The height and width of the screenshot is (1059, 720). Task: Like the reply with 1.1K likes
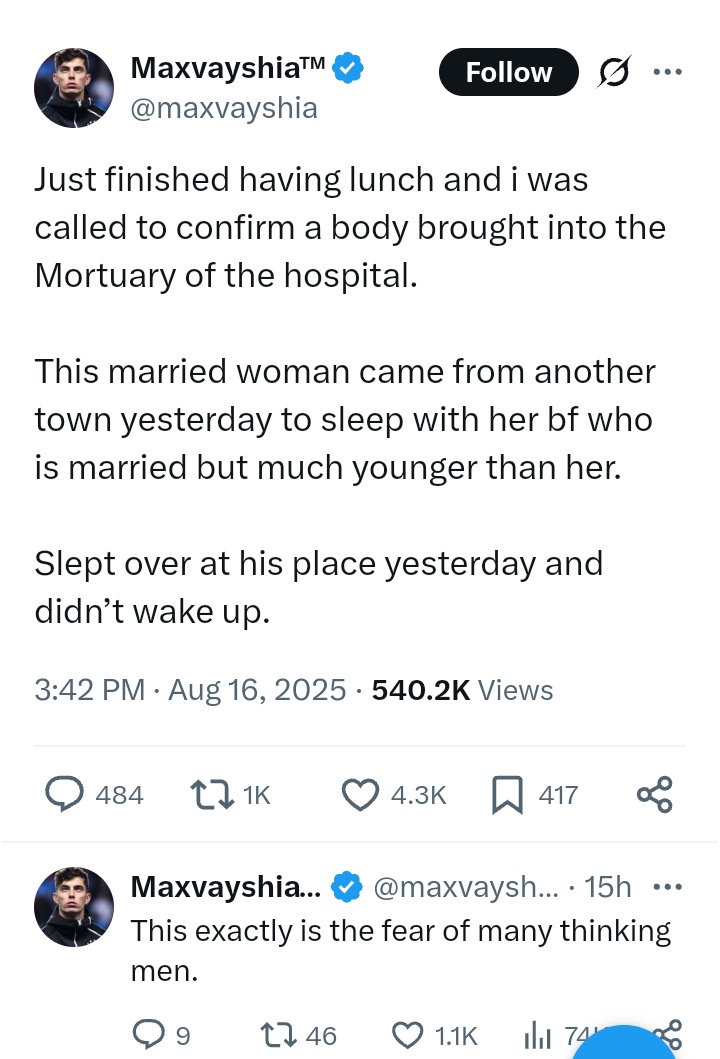[405, 1034]
